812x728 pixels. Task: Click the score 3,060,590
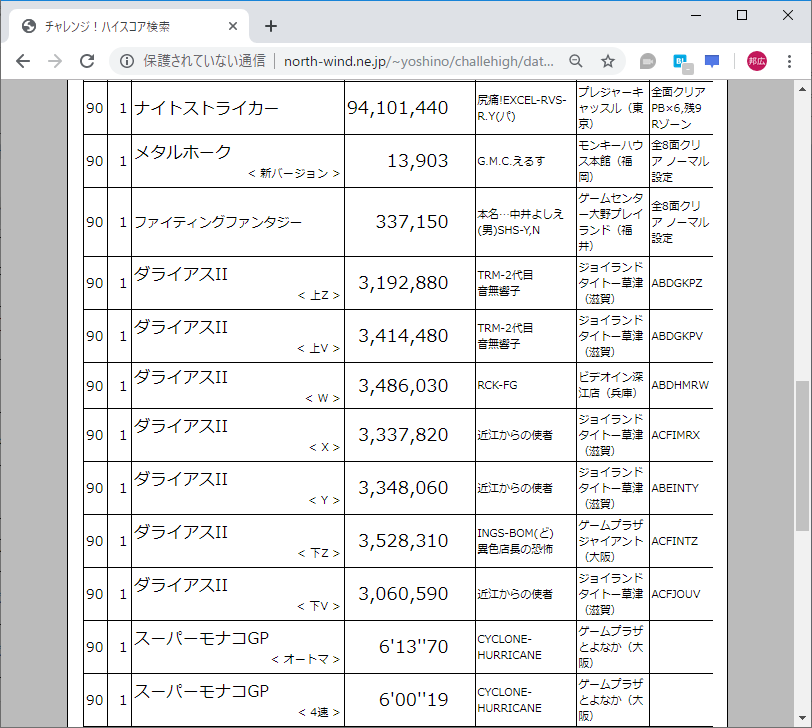[403, 593]
